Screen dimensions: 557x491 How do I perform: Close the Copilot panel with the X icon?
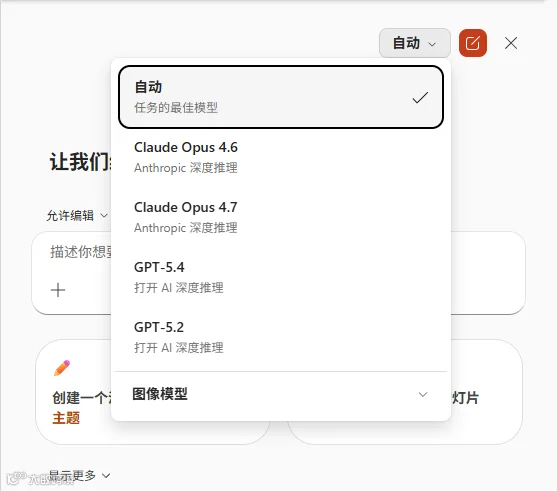click(511, 43)
